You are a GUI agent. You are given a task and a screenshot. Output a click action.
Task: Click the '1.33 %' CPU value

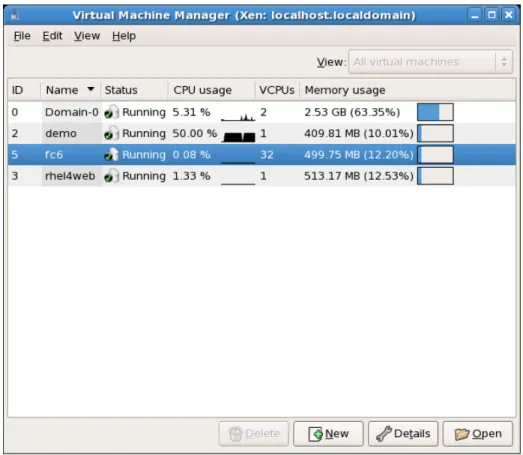191,176
